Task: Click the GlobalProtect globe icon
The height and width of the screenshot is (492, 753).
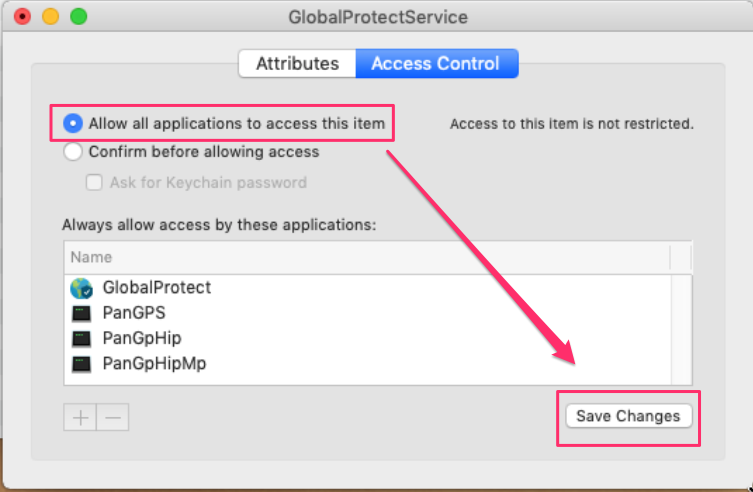Action: pyautogui.click(x=82, y=288)
